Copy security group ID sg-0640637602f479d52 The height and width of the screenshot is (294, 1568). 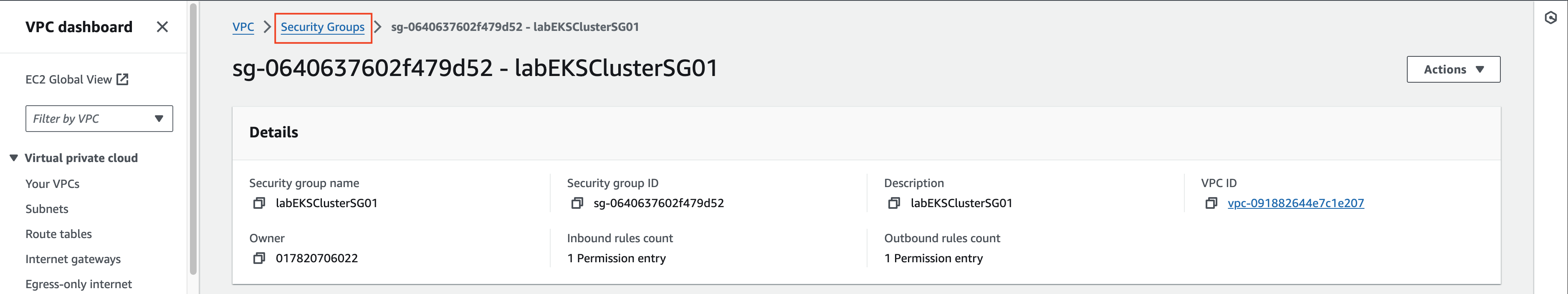577,203
